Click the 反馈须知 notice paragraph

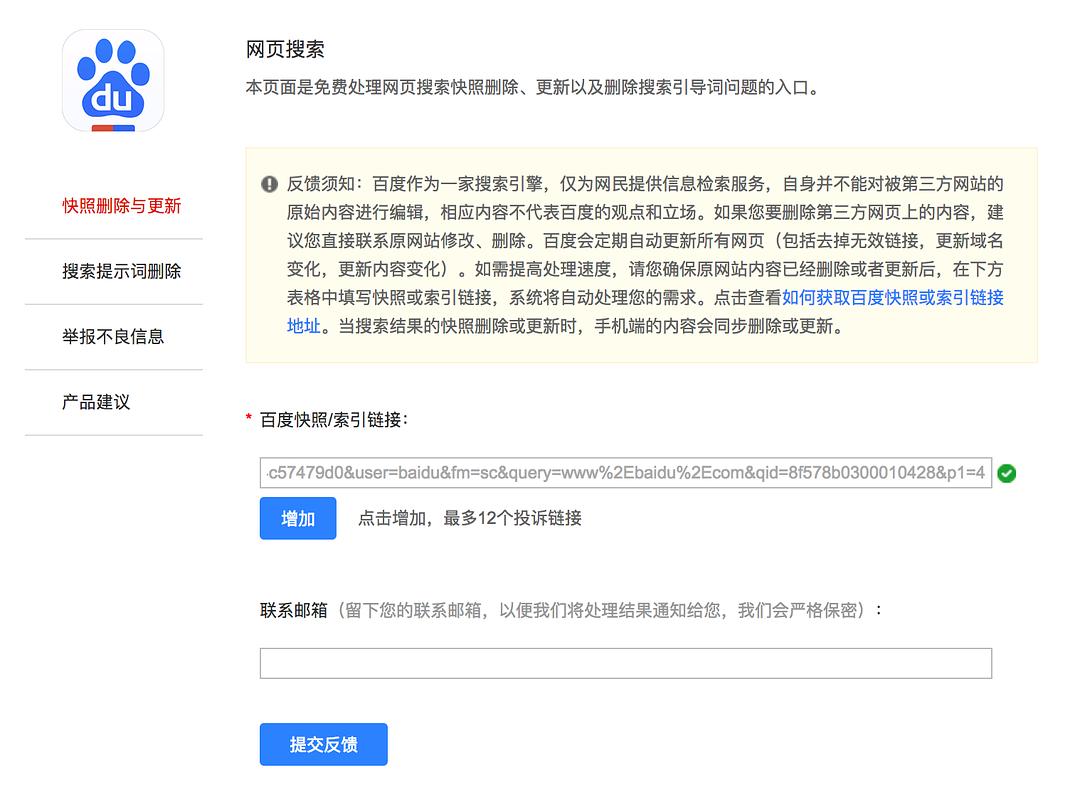645,255
